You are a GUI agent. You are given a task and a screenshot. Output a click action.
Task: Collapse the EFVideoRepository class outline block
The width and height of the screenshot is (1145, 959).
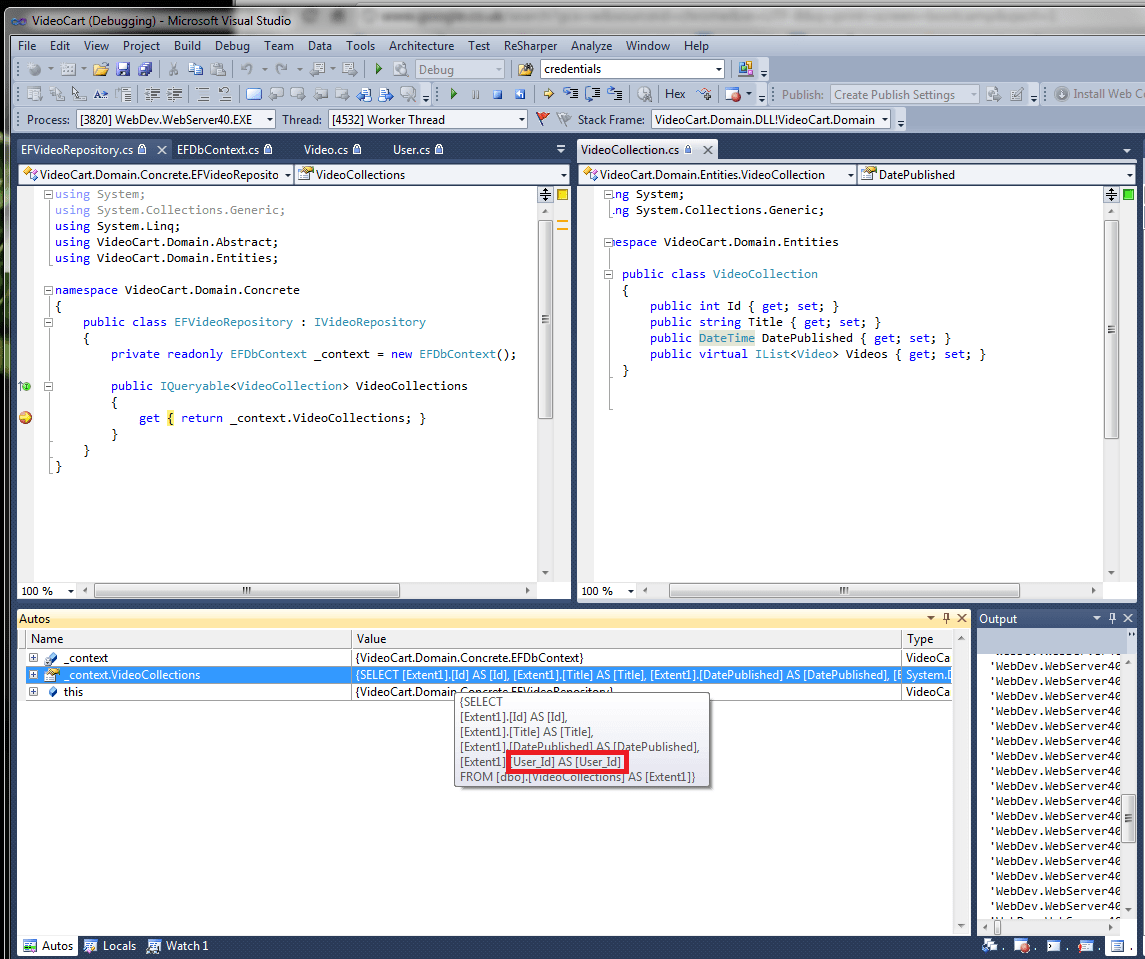[48, 322]
